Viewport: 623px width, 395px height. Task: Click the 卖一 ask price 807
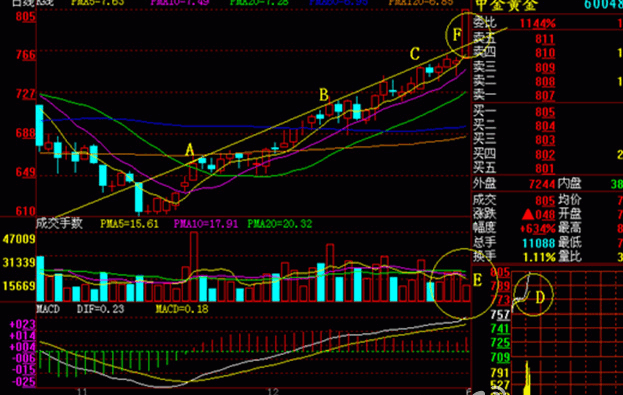click(x=545, y=95)
